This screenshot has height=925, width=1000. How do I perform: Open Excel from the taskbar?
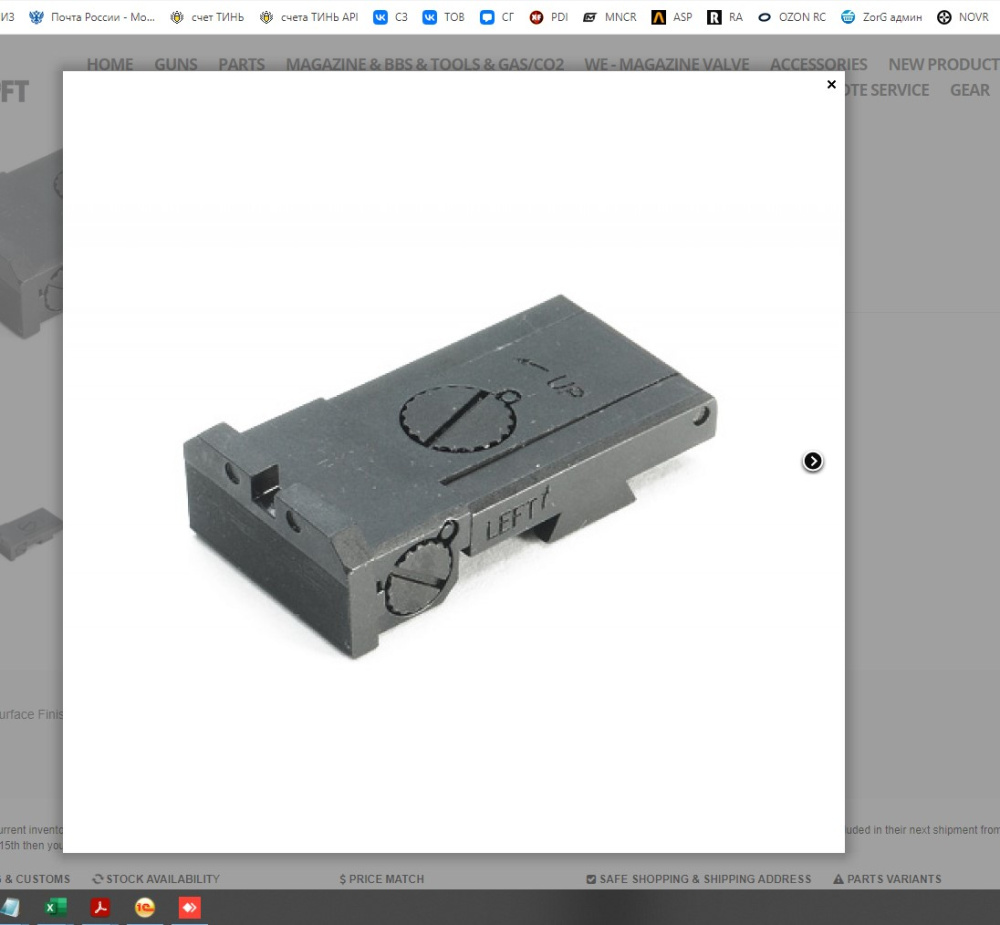pos(55,907)
